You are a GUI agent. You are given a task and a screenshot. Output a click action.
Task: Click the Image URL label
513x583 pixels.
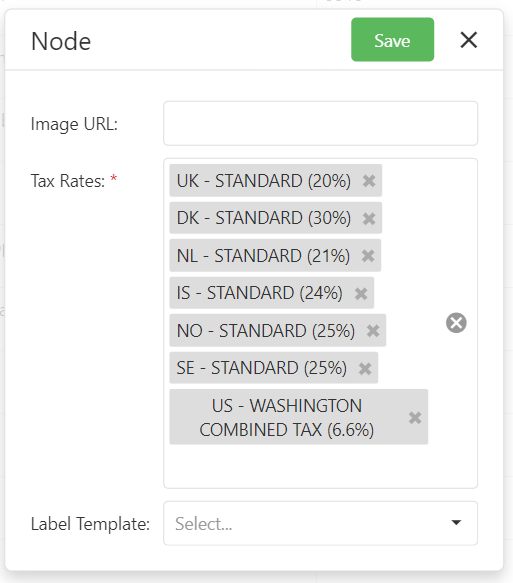pyautogui.click(x=74, y=124)
